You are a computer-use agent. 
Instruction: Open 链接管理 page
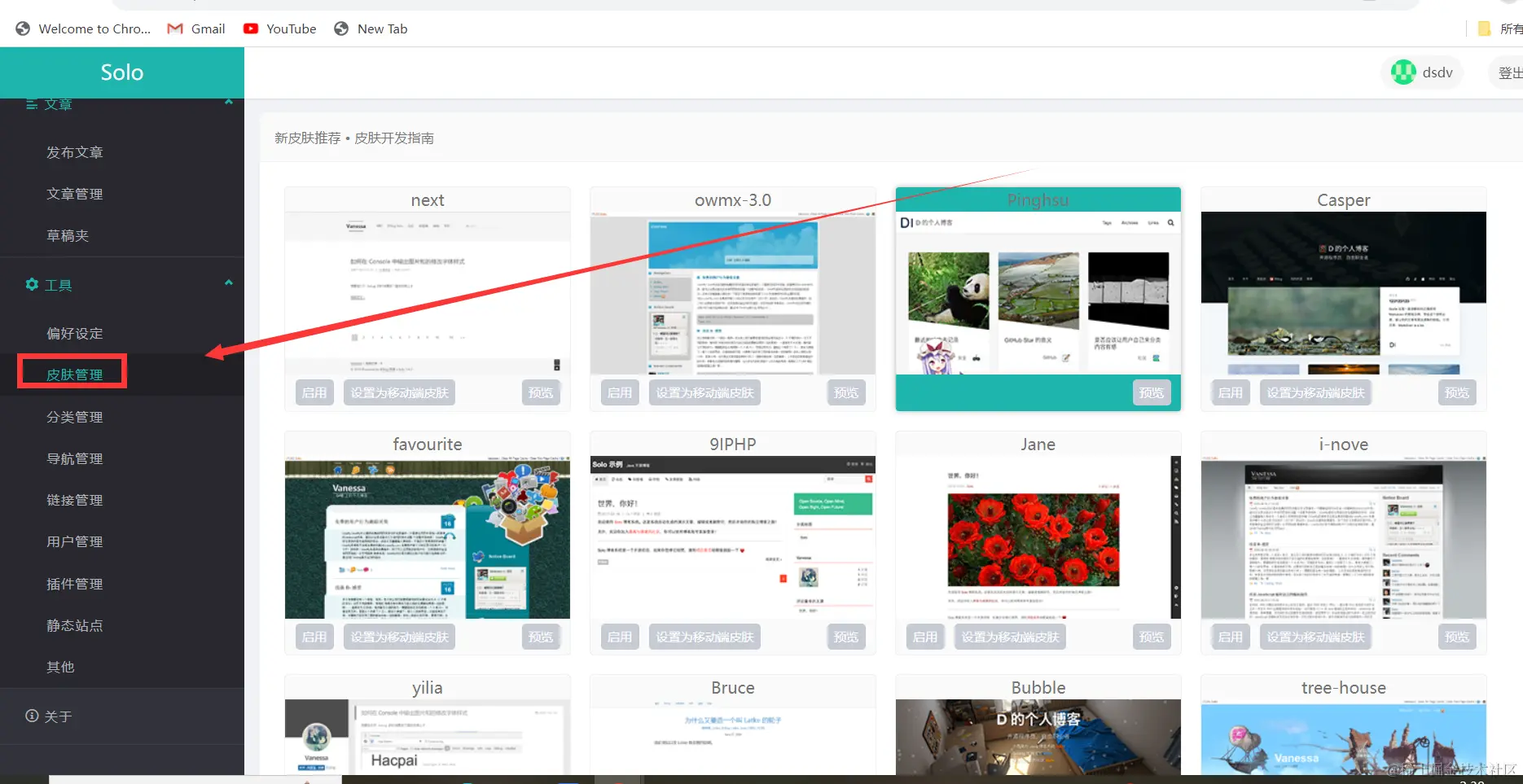pos(75,500)
